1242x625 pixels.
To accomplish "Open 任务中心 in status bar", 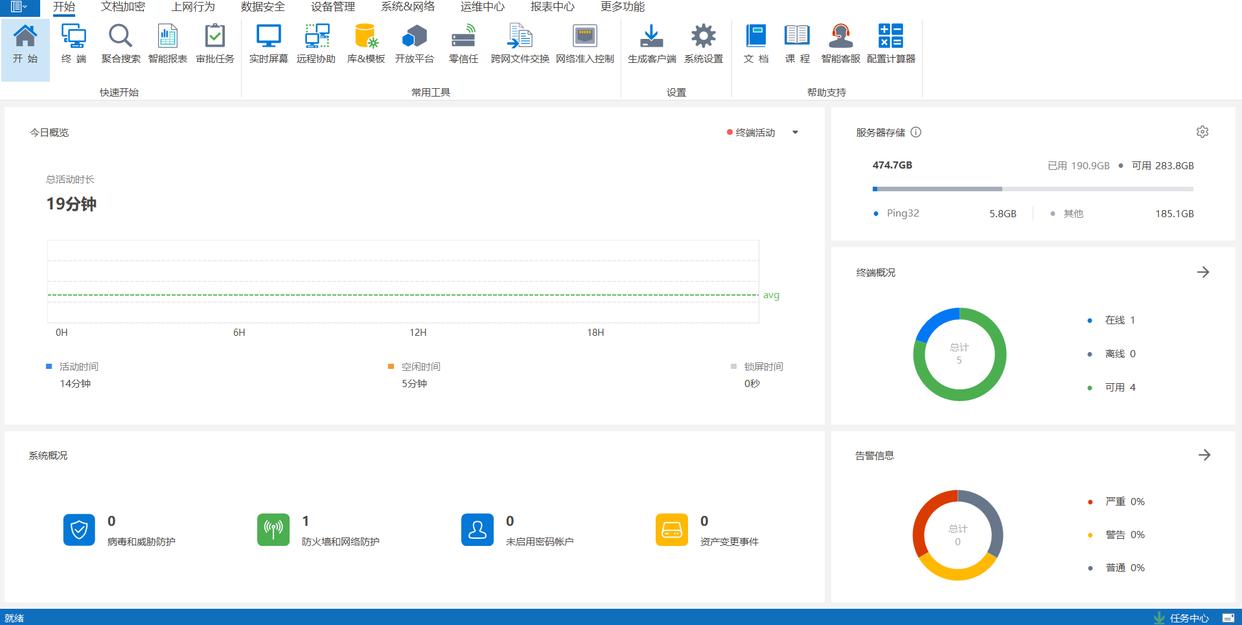I will tap(1181, 618).
